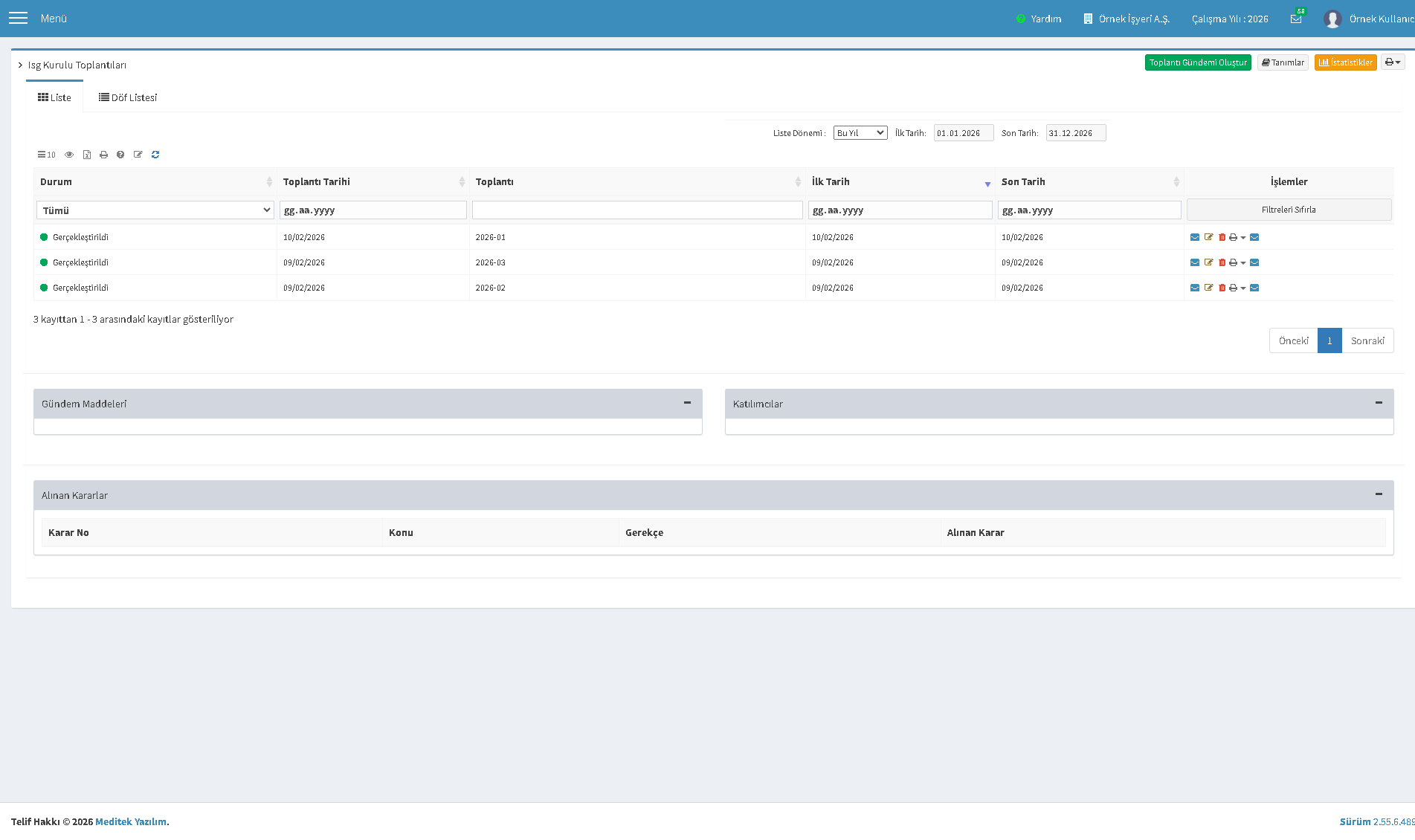This screenshot has height=840, width=1415.
Task: Click the refresh icon in the table toolbar
Action: [x=155, y=155]
